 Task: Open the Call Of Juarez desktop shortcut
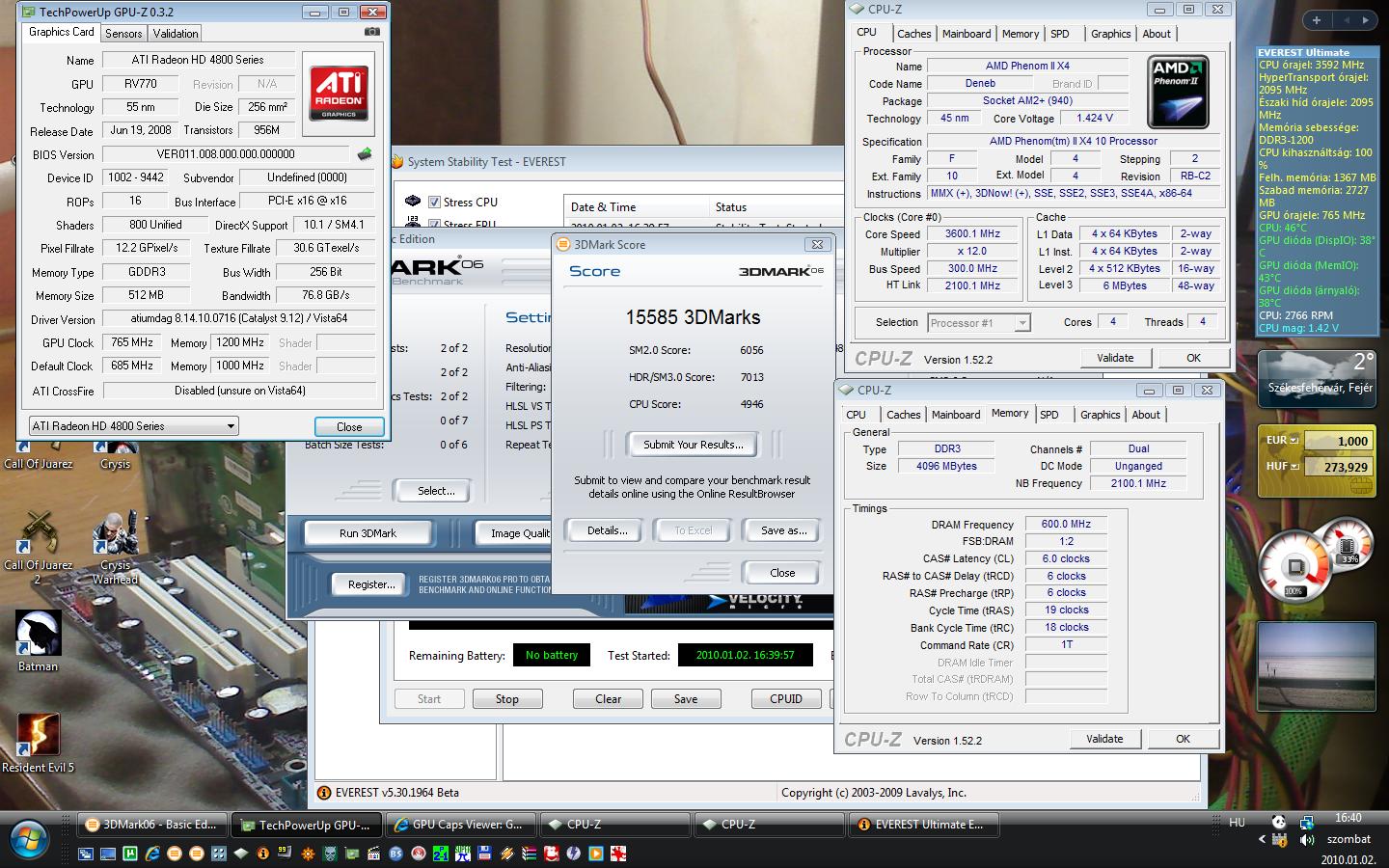click(x=39, y=453)
